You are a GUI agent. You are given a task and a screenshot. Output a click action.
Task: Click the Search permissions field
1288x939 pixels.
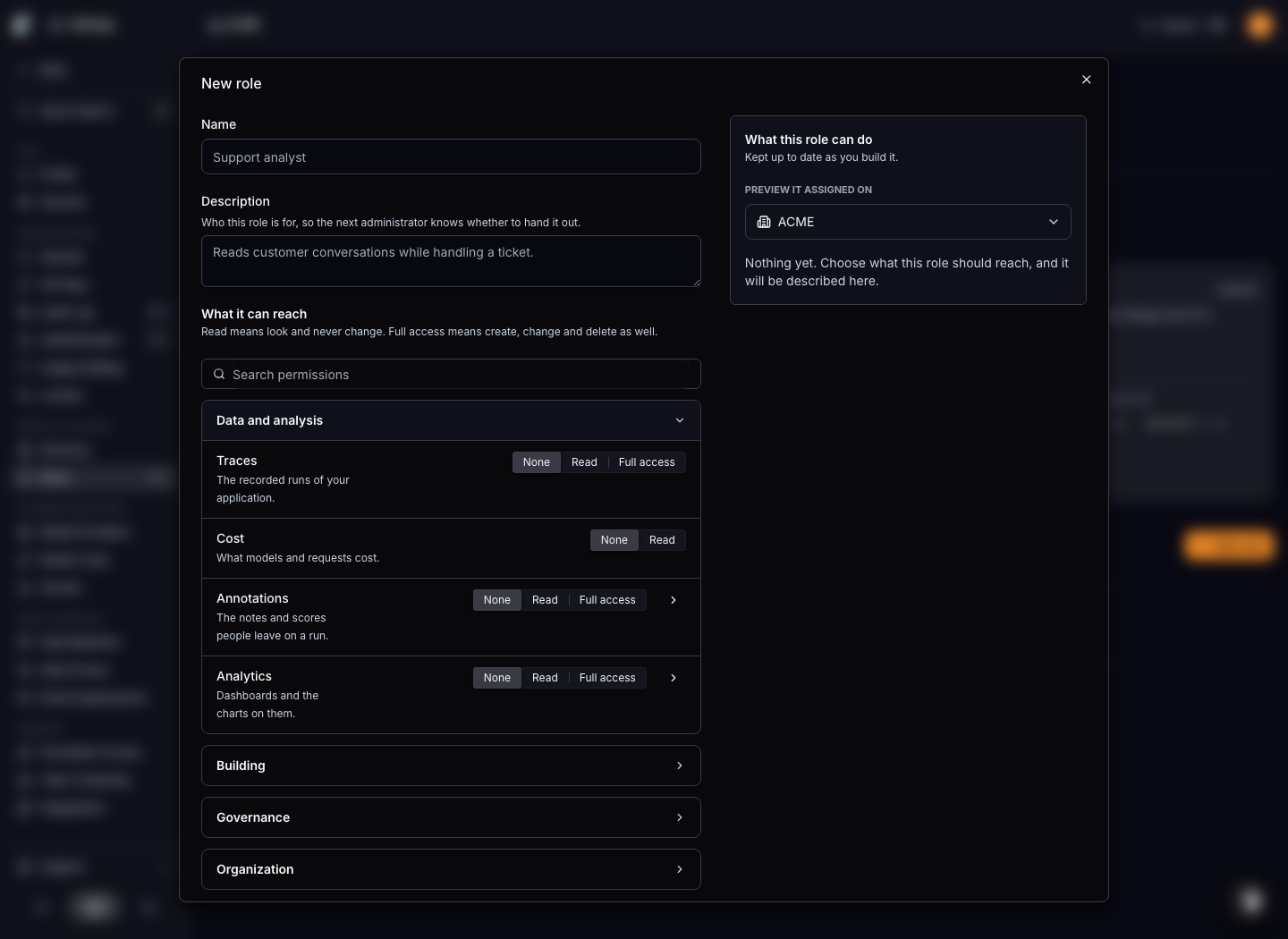[x=451, y=374]
